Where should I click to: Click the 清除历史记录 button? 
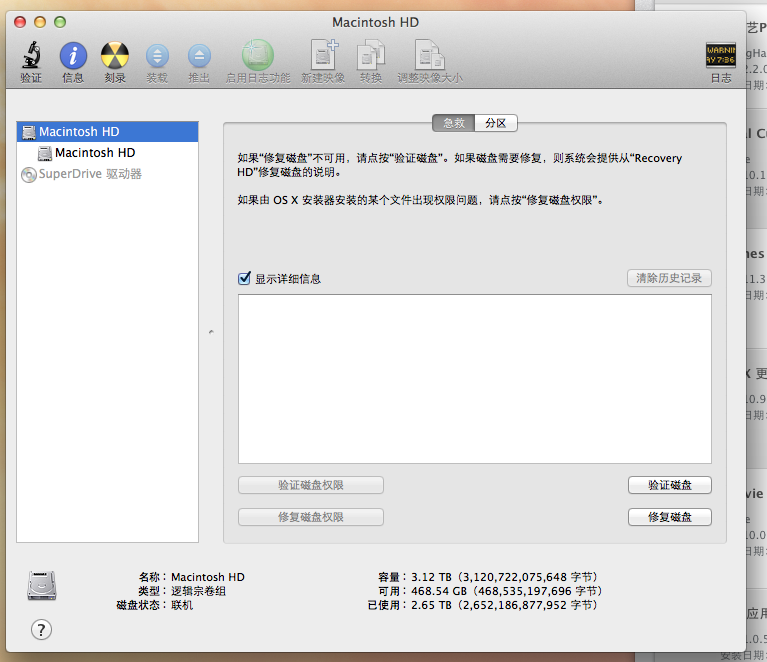[669, 278]
